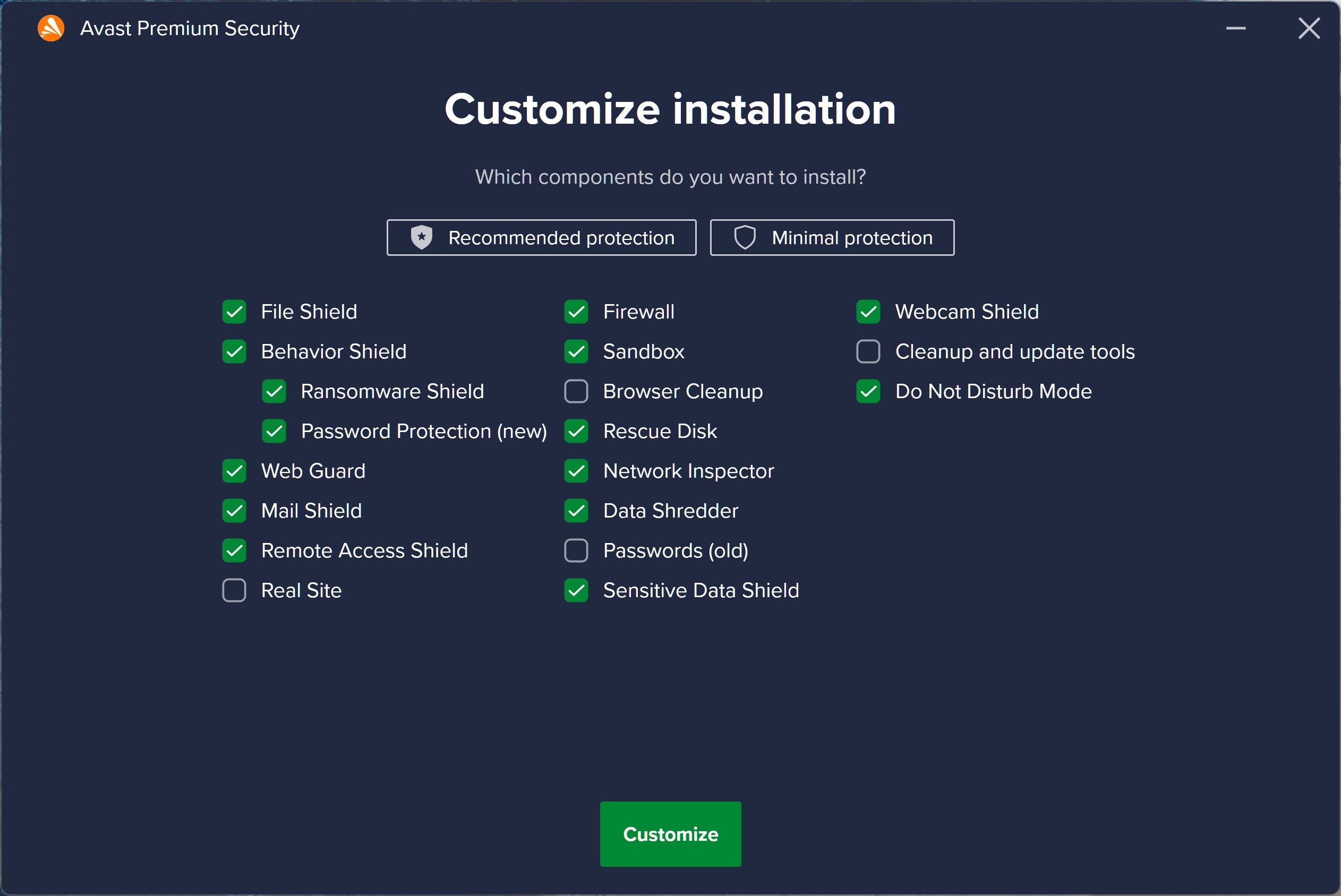Deselect the Data Shredder component

click(576, 511)
